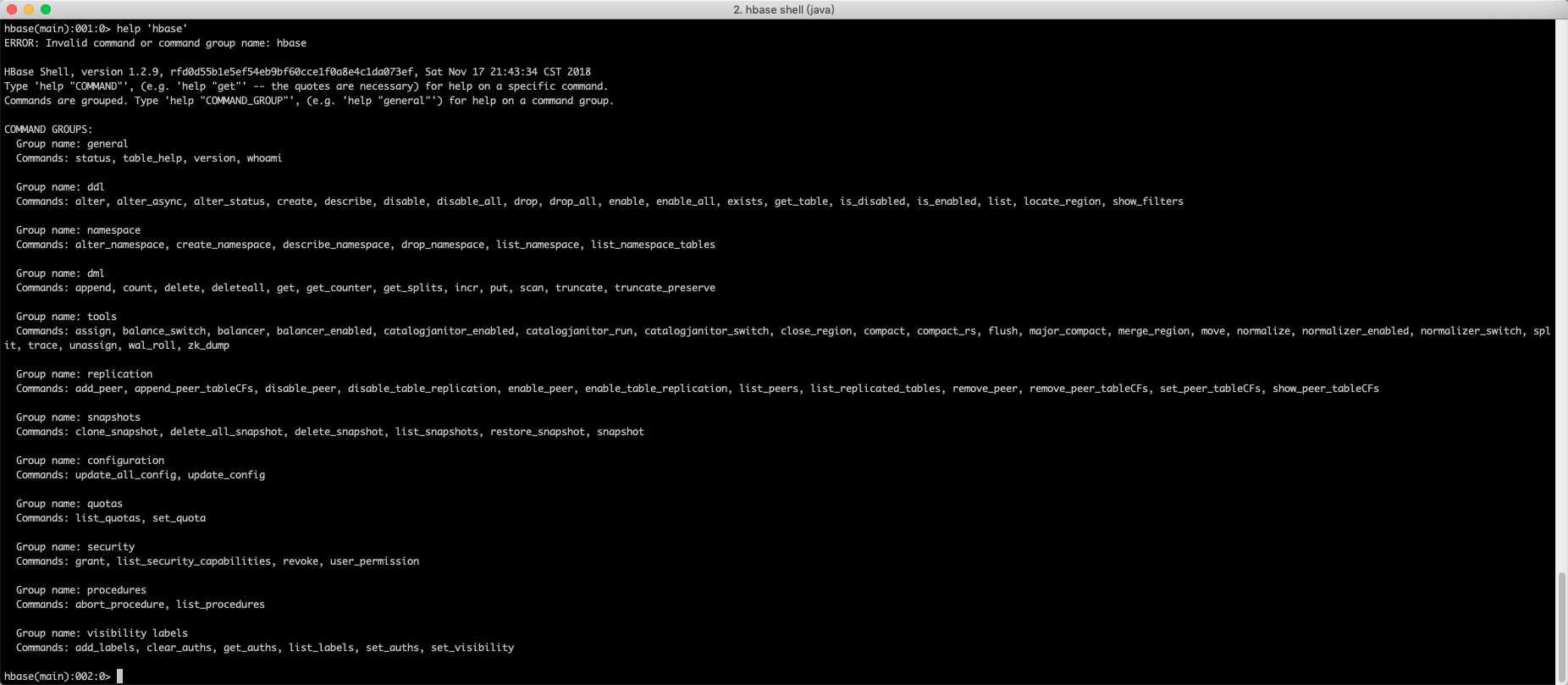Click the 'get_counter' command text
Viewport: 1568px width, 685px height.
tap(339, 288)
